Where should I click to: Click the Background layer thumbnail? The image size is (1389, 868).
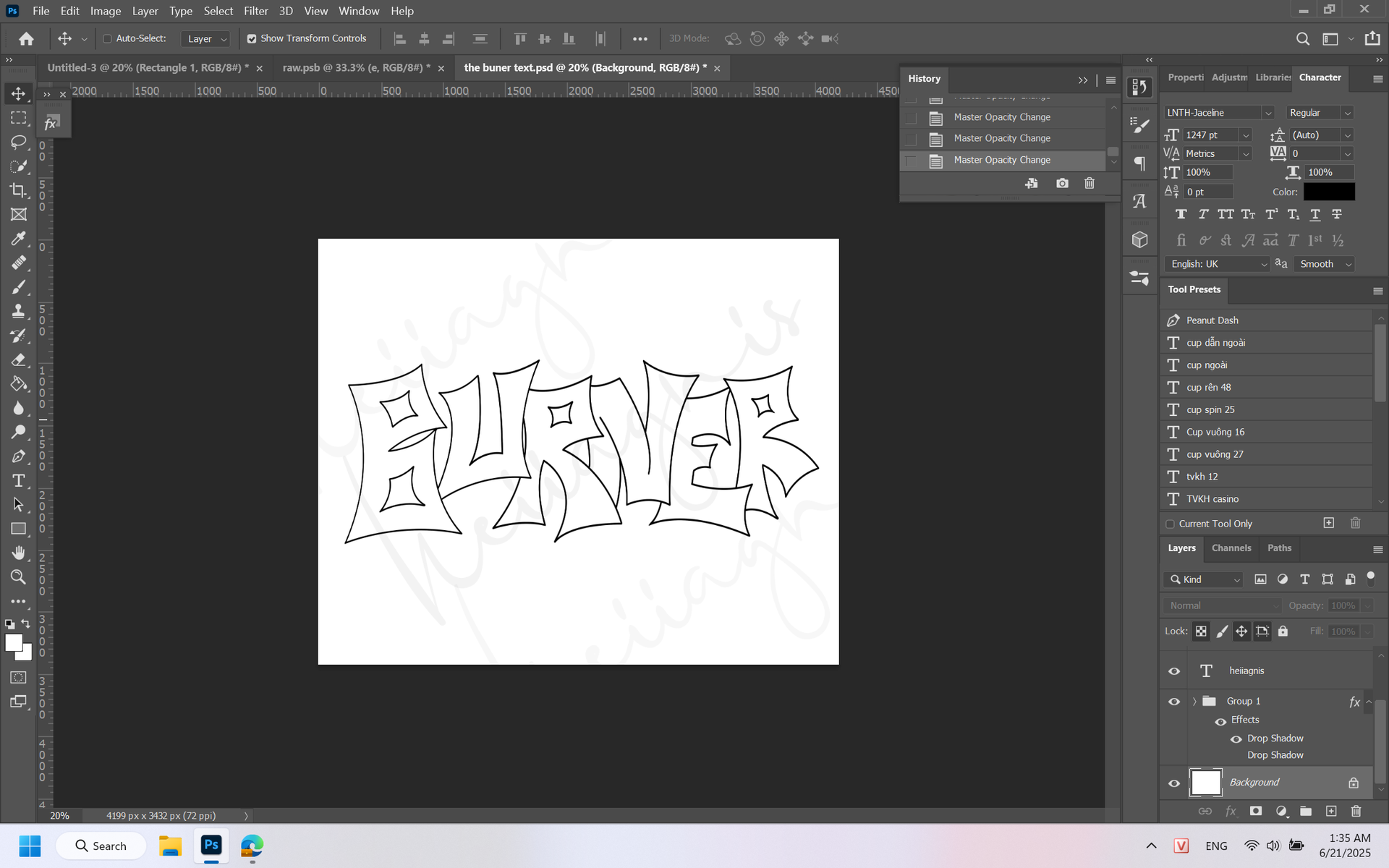coord(1206,783)
